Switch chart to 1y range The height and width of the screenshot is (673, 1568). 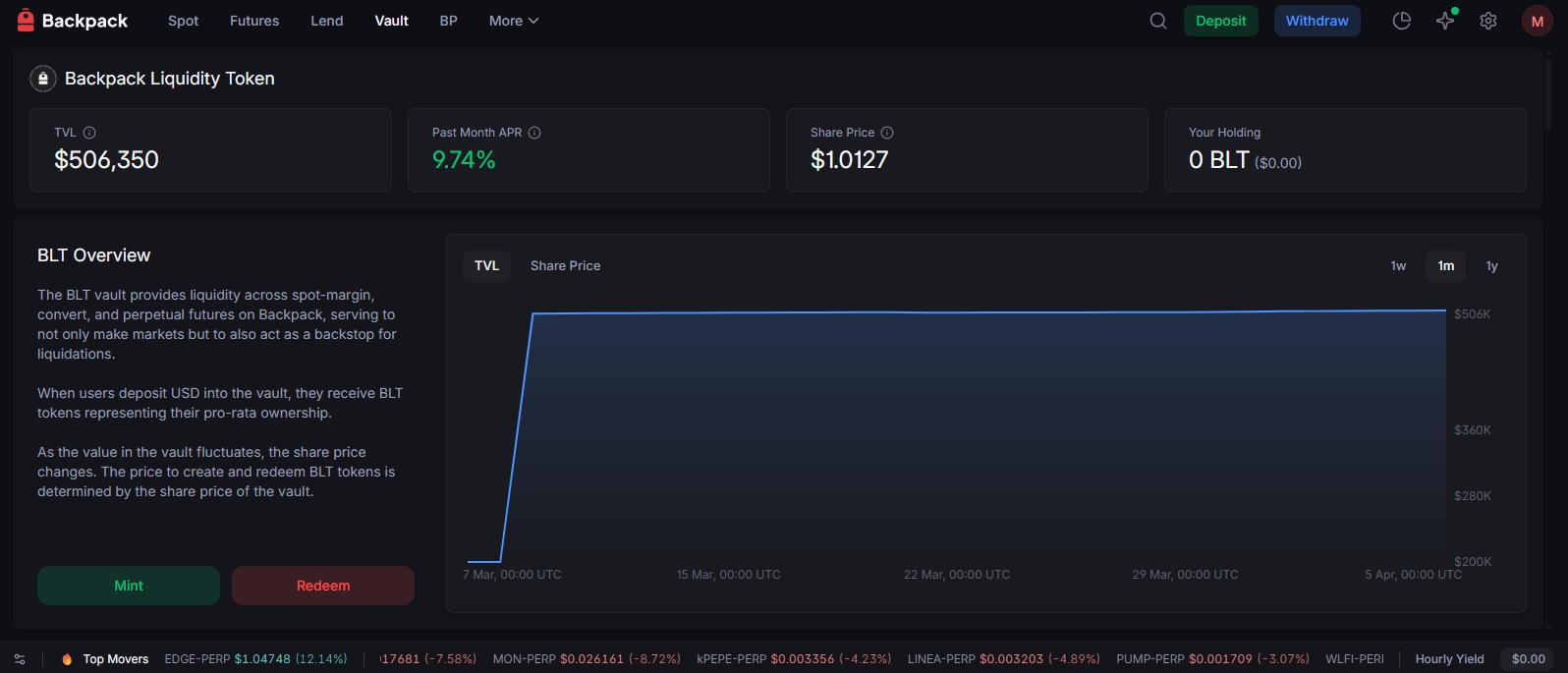tap(1491, 266)
